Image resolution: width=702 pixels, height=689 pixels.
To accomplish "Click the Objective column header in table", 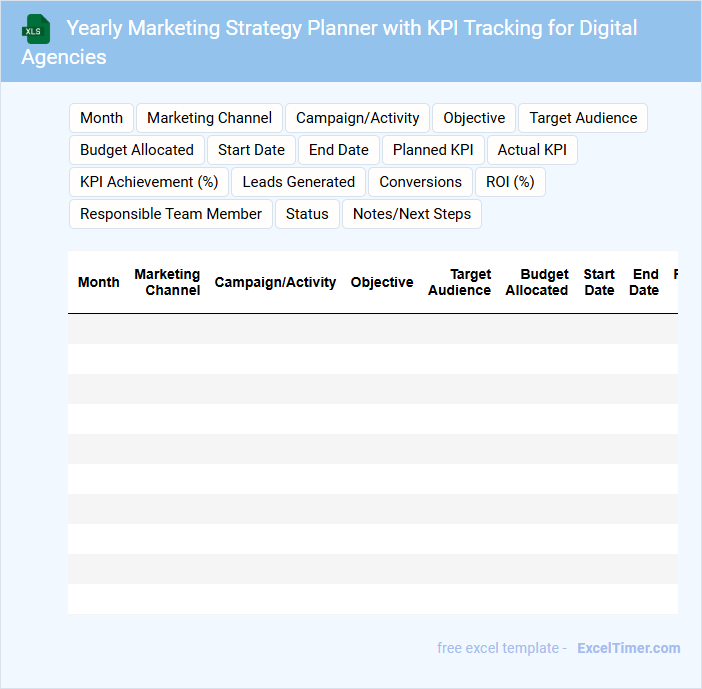I will (382, 282).
